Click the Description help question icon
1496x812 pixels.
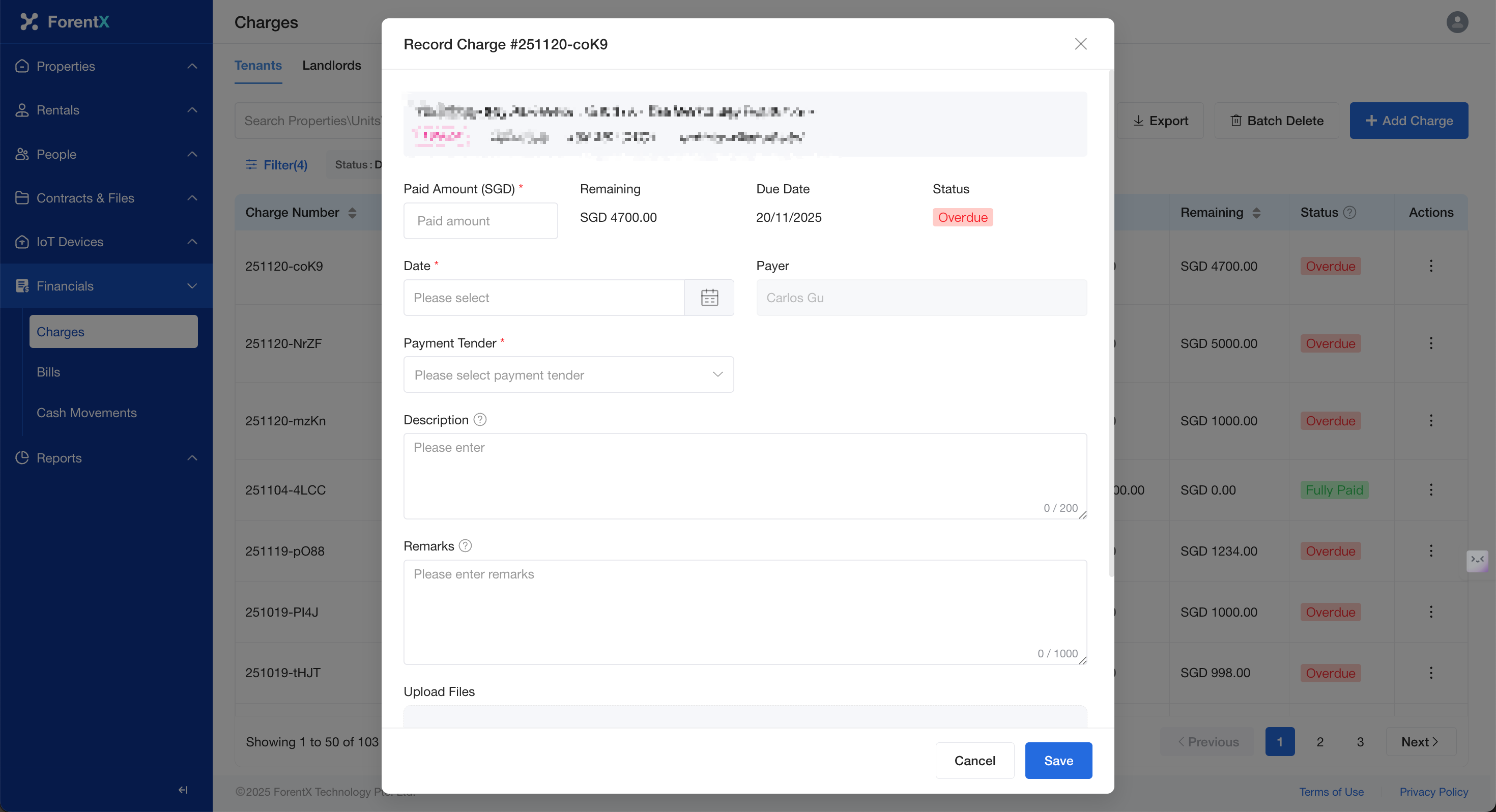[x=480, y=419]
